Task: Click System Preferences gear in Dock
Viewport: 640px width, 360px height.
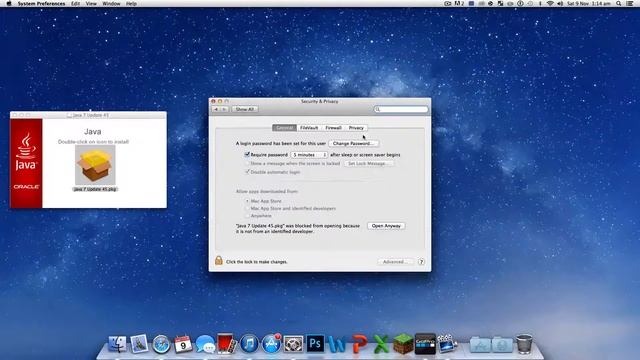Action: pos(293,344)
